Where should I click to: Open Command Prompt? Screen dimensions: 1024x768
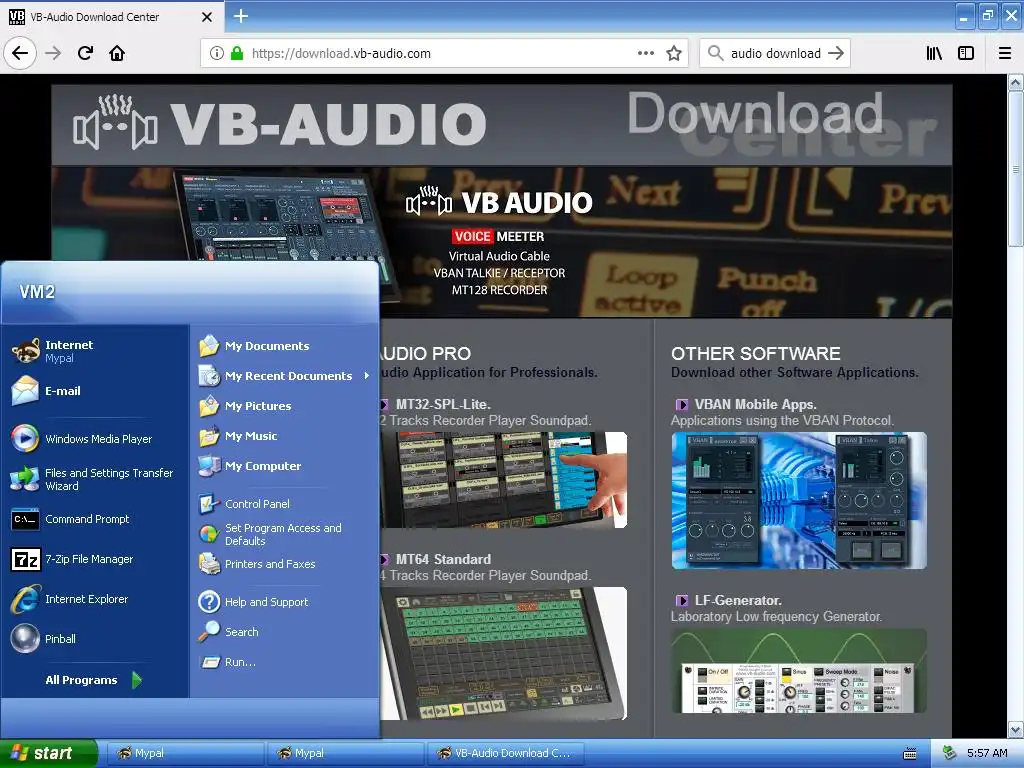point(95,519)
